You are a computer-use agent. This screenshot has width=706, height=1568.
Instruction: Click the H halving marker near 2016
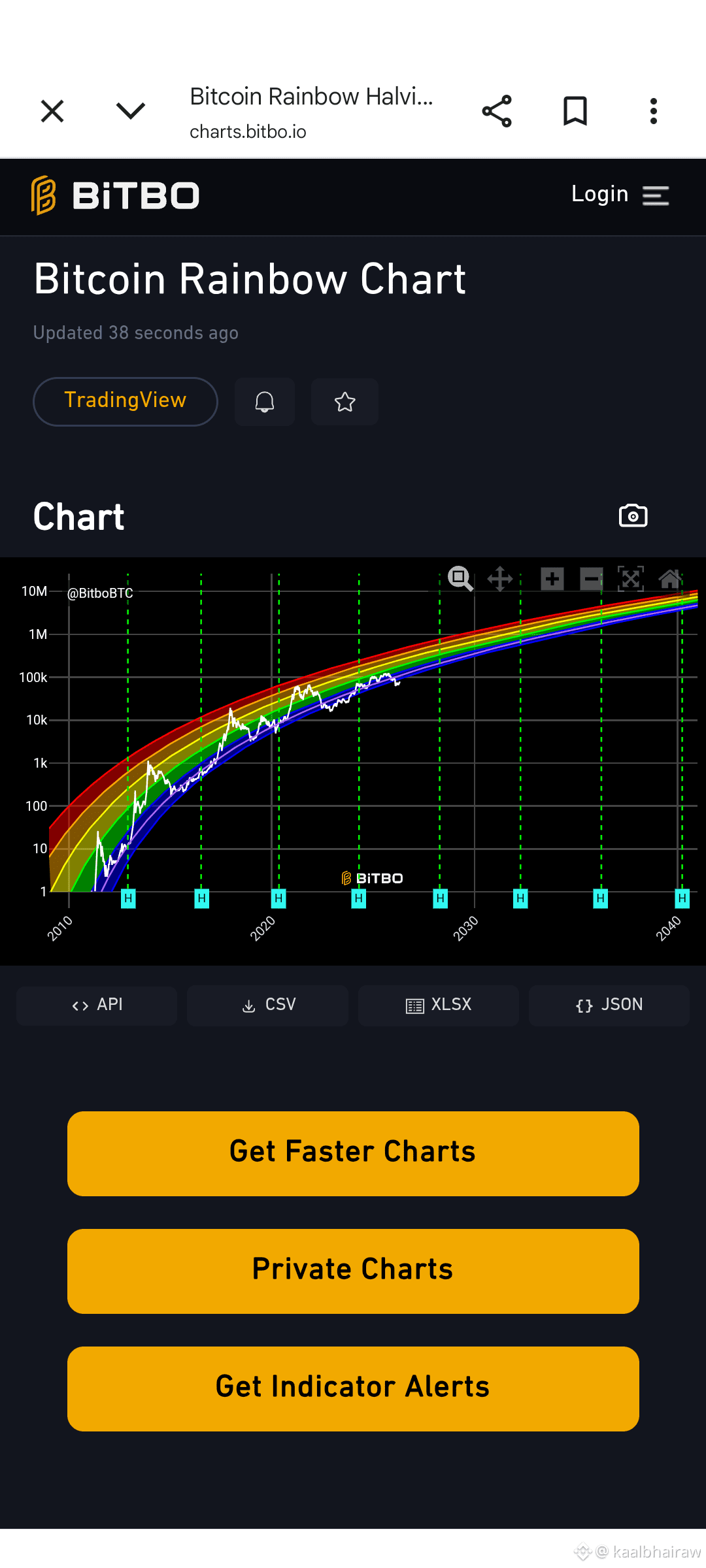(x=202, y=899)
